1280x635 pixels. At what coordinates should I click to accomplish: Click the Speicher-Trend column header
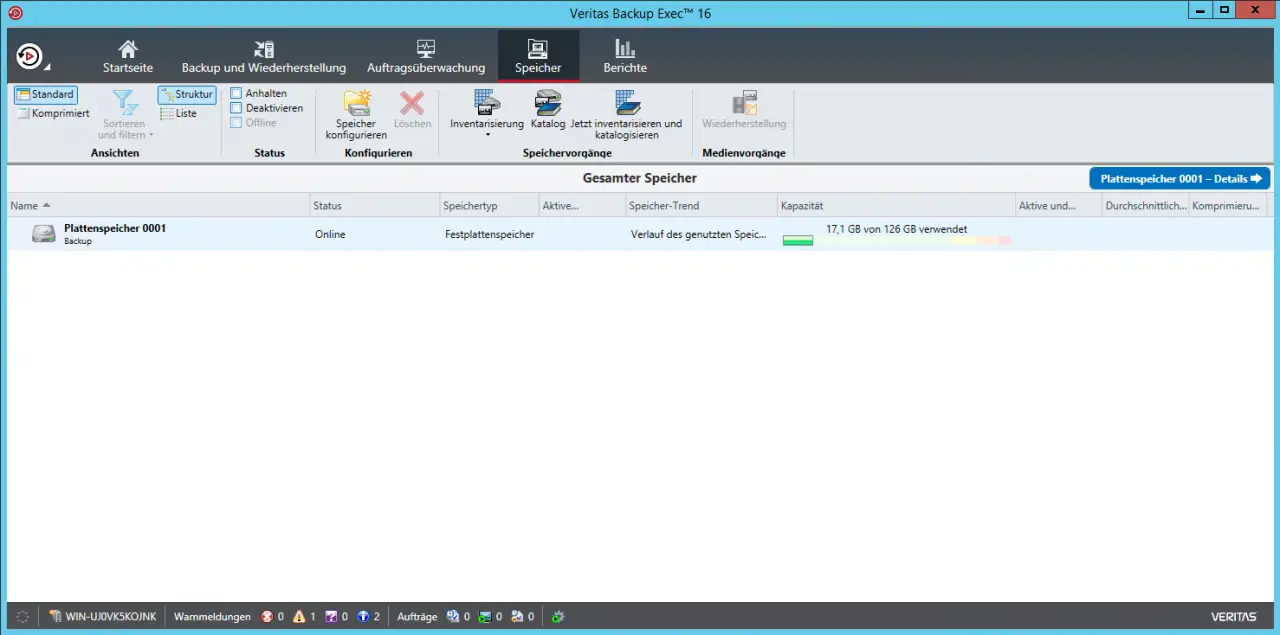click(701, 206)
